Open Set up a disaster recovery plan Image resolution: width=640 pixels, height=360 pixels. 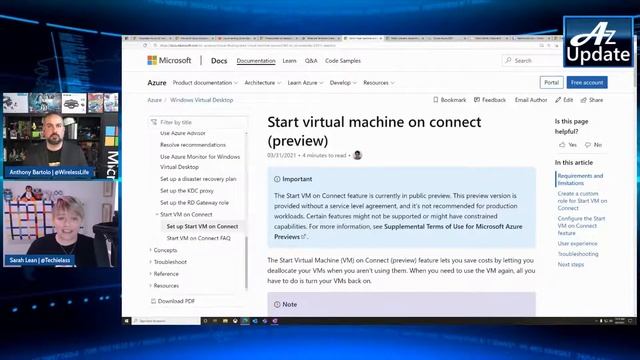[198, 179]
